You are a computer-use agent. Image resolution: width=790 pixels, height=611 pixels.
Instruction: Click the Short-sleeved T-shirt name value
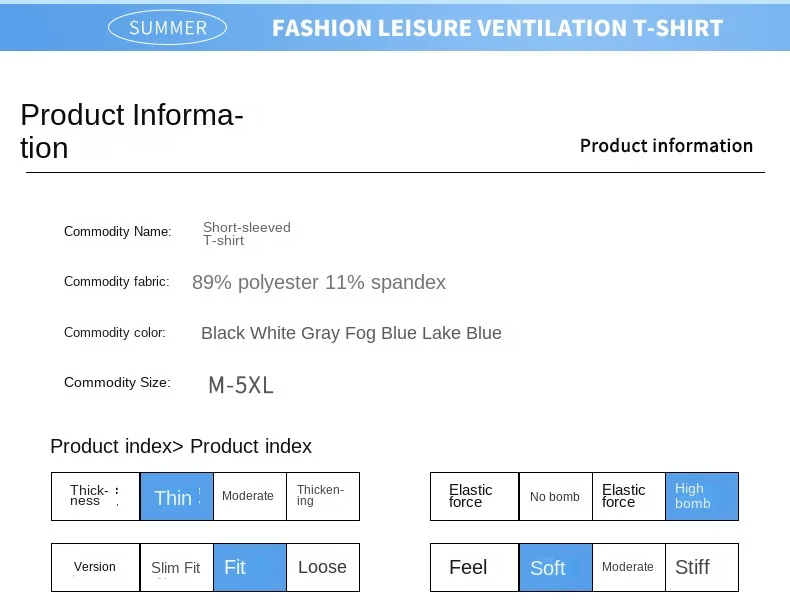coord(246,233)
